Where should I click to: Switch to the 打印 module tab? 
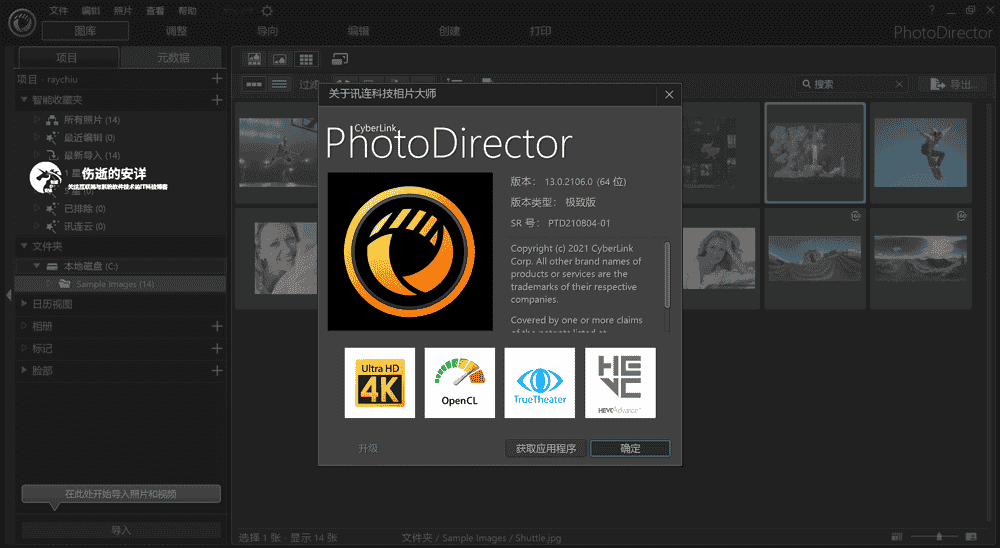coord(541,31)
